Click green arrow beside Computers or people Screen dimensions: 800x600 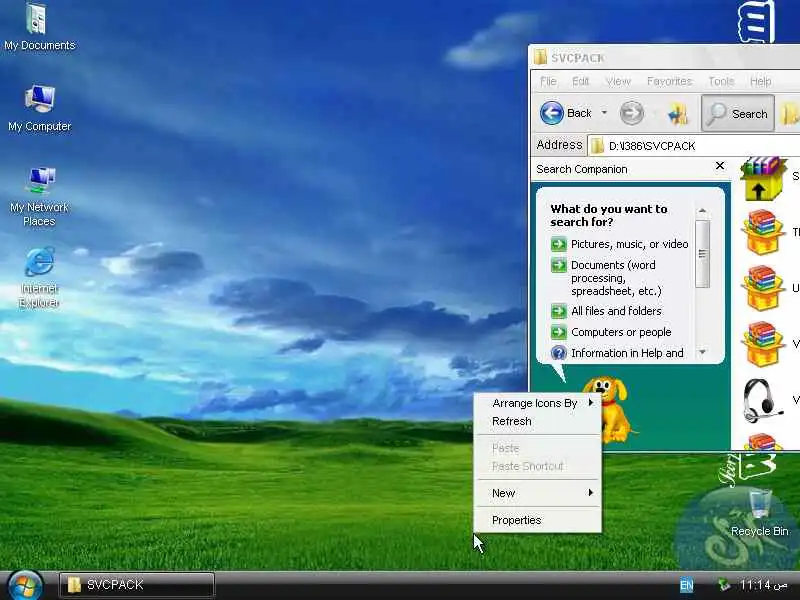(559, 332)
